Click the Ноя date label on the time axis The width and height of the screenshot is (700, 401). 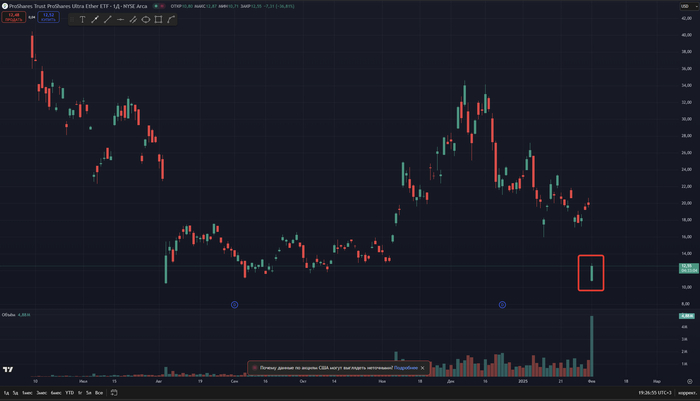382,381
